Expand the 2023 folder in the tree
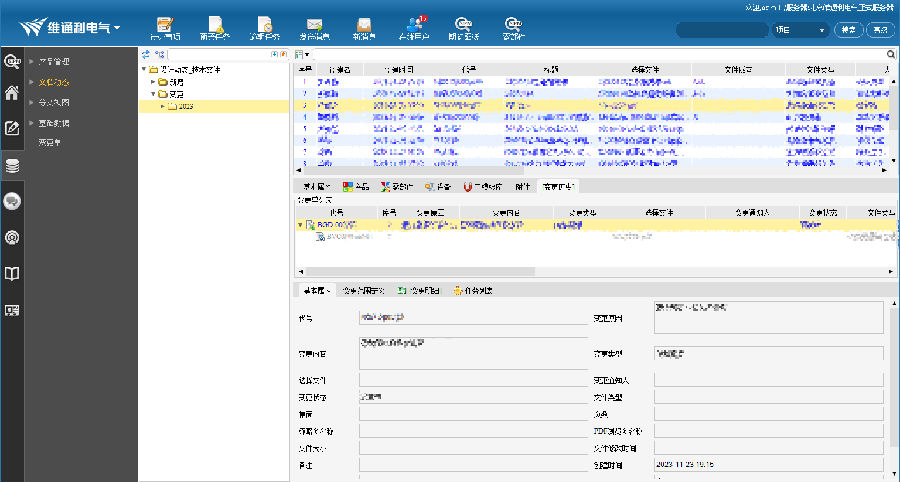The width and height of the screenshot is (900, 482). point(163,106)
